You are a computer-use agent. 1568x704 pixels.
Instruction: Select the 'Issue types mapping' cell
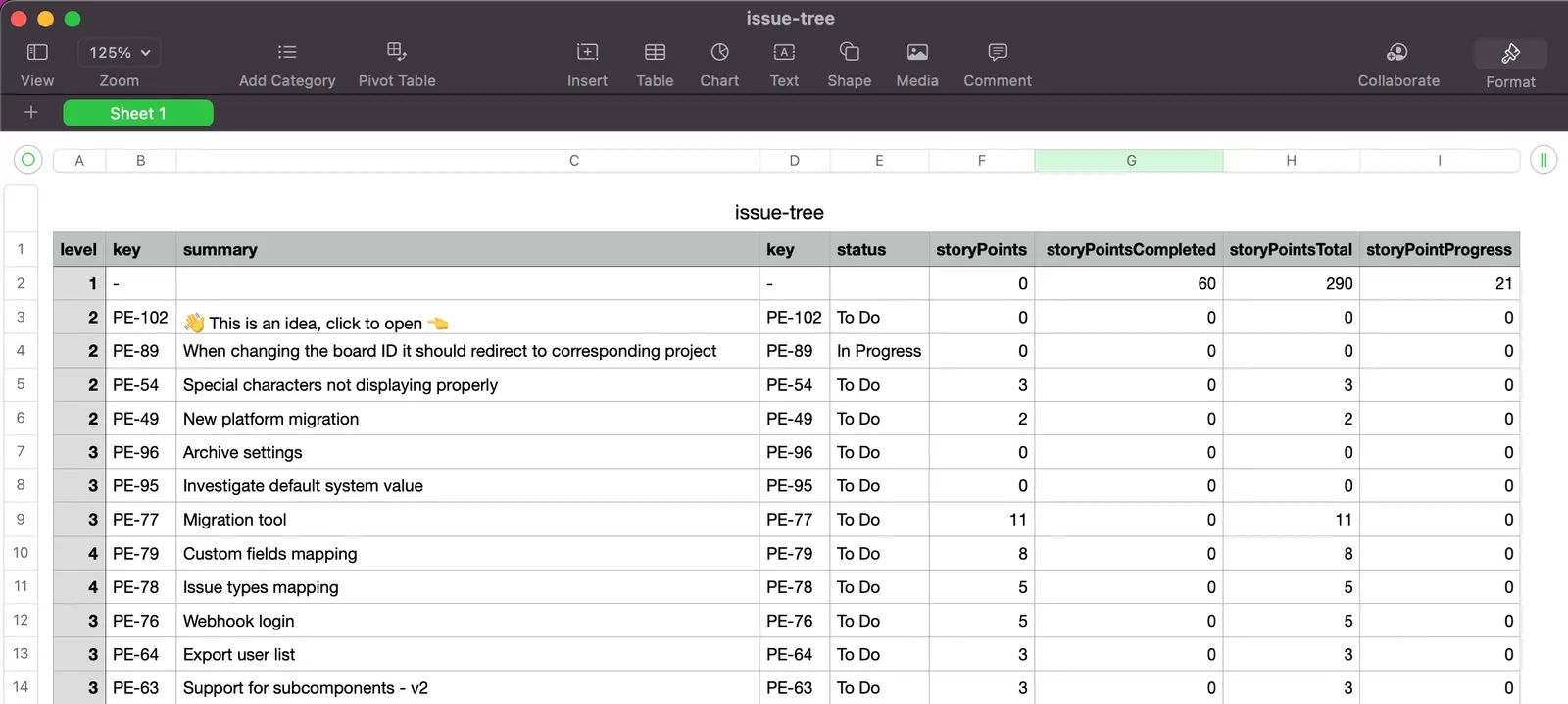[467, 586]
